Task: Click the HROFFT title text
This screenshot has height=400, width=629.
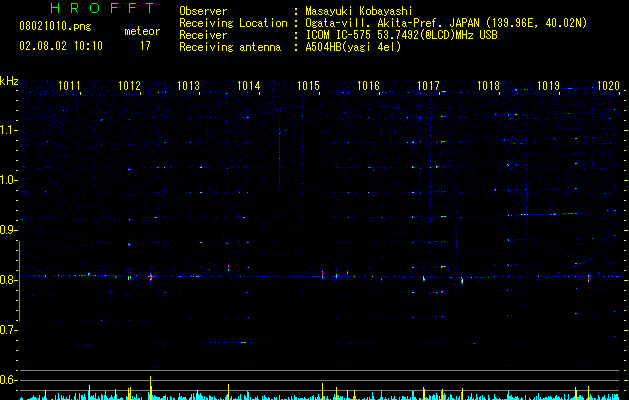Action: pyautogui.click(x=102, y=8)
